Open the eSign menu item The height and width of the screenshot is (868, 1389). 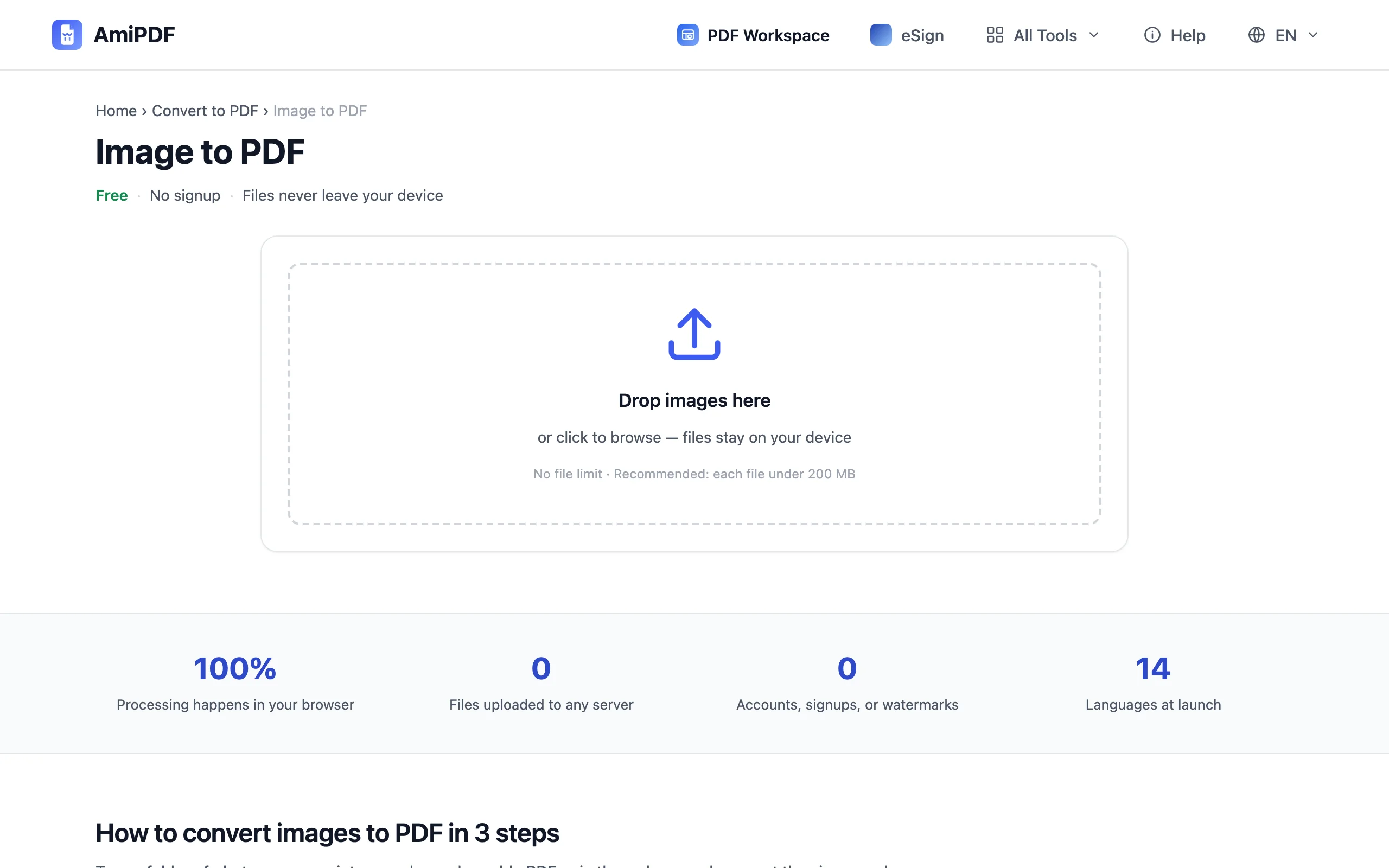click(x=906, y=35)
